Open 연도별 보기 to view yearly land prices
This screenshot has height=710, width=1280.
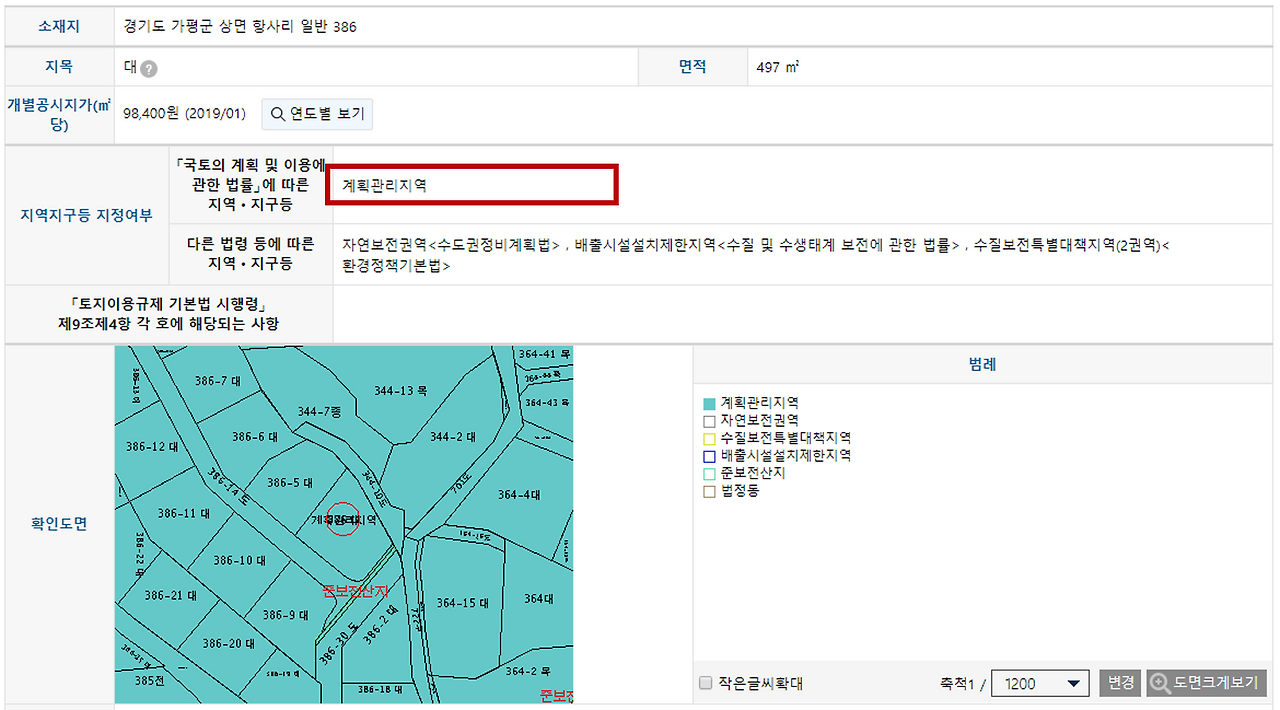tap(316, 114)
